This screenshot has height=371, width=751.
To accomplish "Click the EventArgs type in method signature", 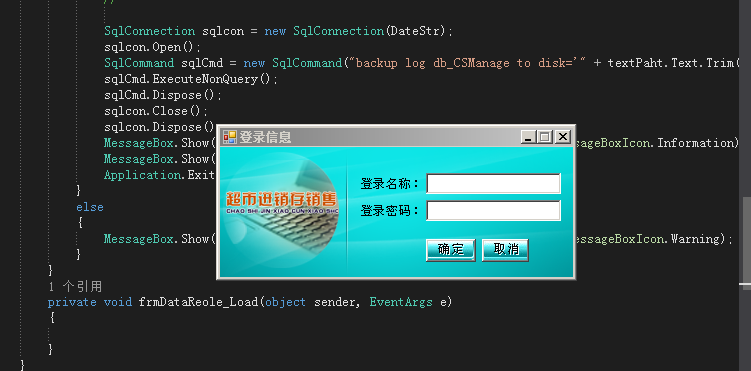I will click(401, 302).
